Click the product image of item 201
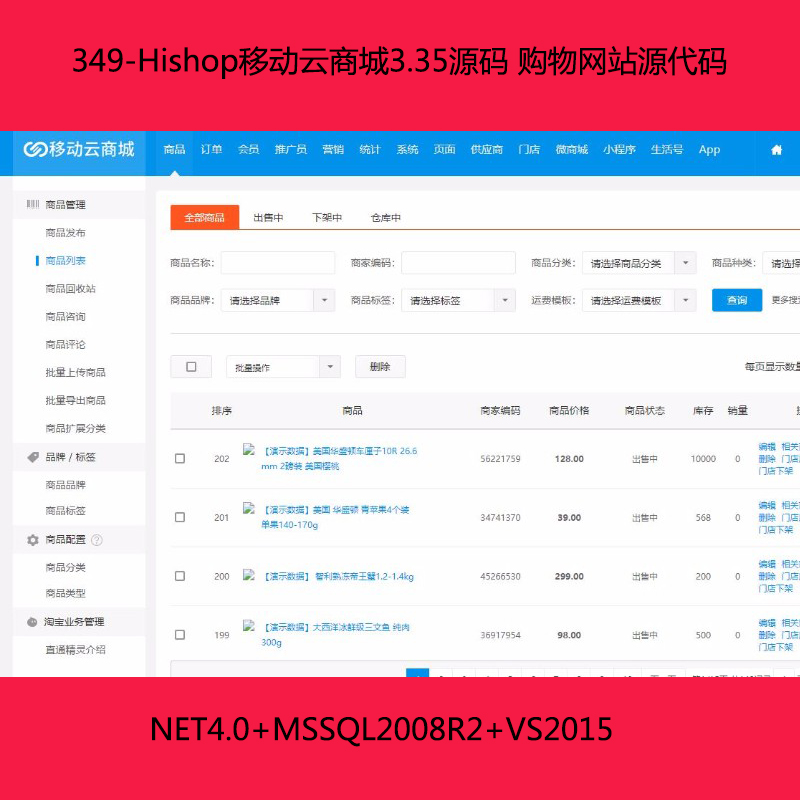 tap(248, 508)
